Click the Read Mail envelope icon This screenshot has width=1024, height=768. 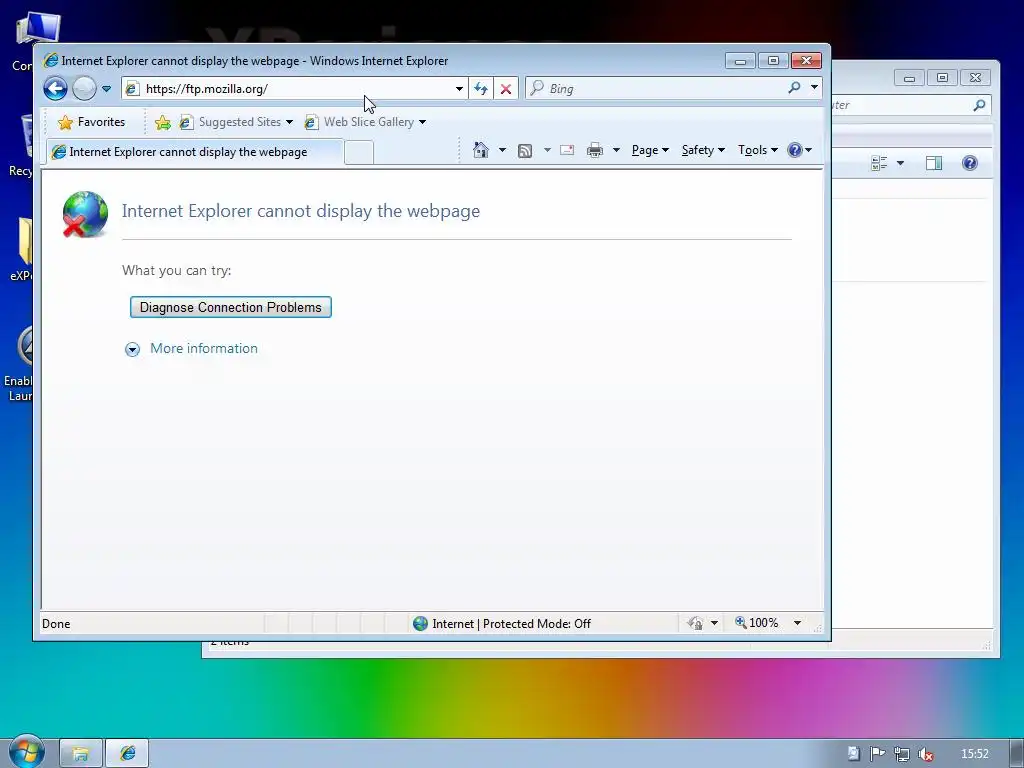567,150
